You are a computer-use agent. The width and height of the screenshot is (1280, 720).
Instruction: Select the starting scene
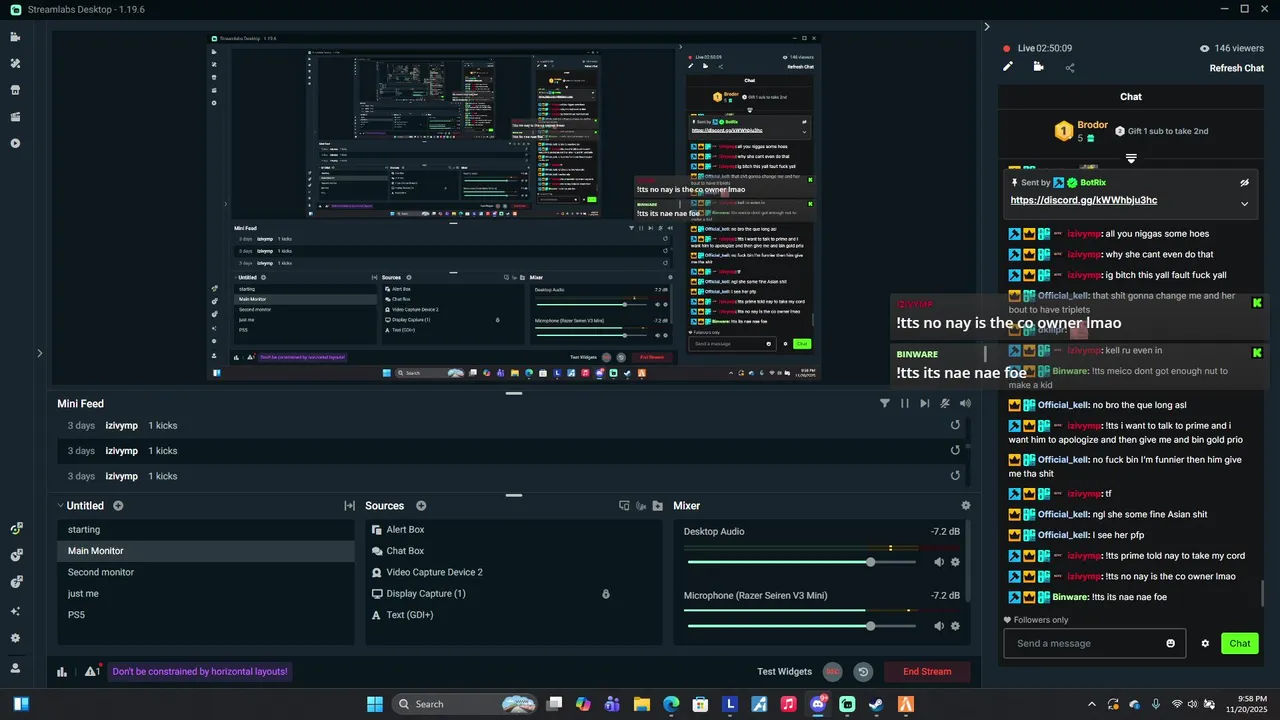tap(205, 530)
